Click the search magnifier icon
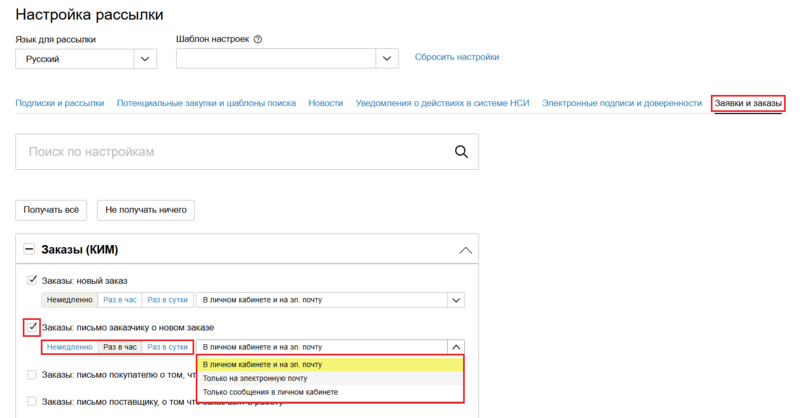Image resolution: width=800 pixels, height=418 pixels. click(461, 152)
